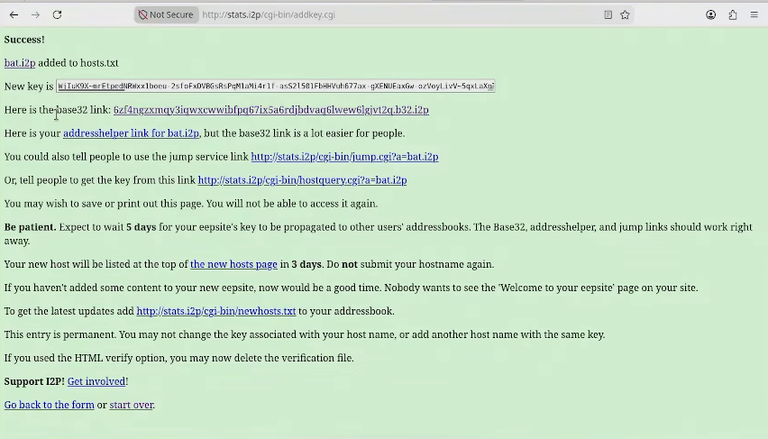Click the forward navigation arrow
This screenshot has width=768, height=439.
tap(35, 15)
